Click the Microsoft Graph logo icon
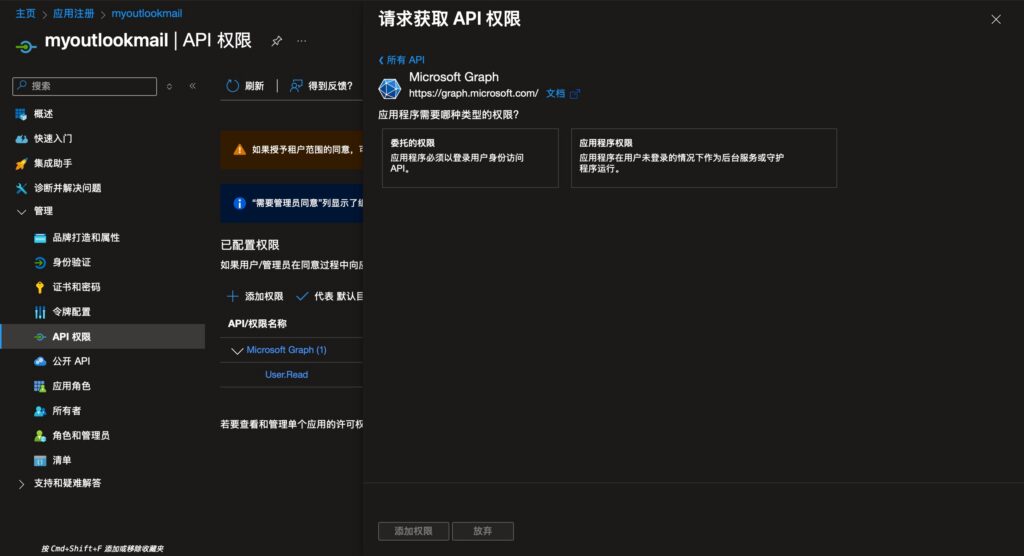Viewport: 1024px width, 556px height. coord(390,86)
